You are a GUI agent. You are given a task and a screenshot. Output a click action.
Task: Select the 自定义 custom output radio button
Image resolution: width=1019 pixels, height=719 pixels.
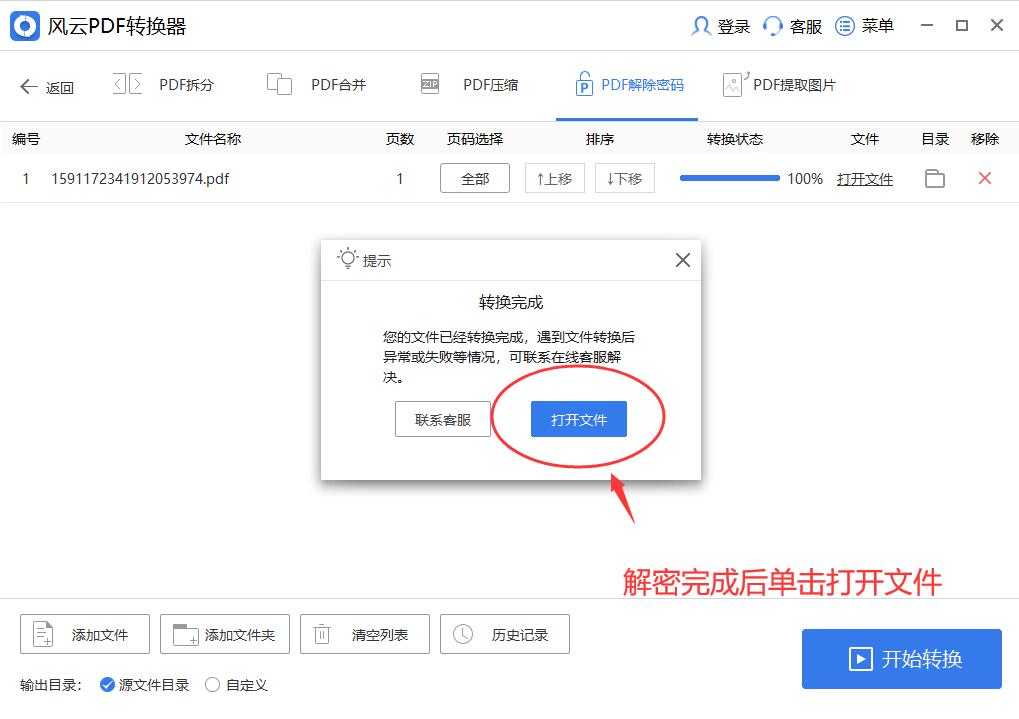pyautogui.click(x=212, y=685)
